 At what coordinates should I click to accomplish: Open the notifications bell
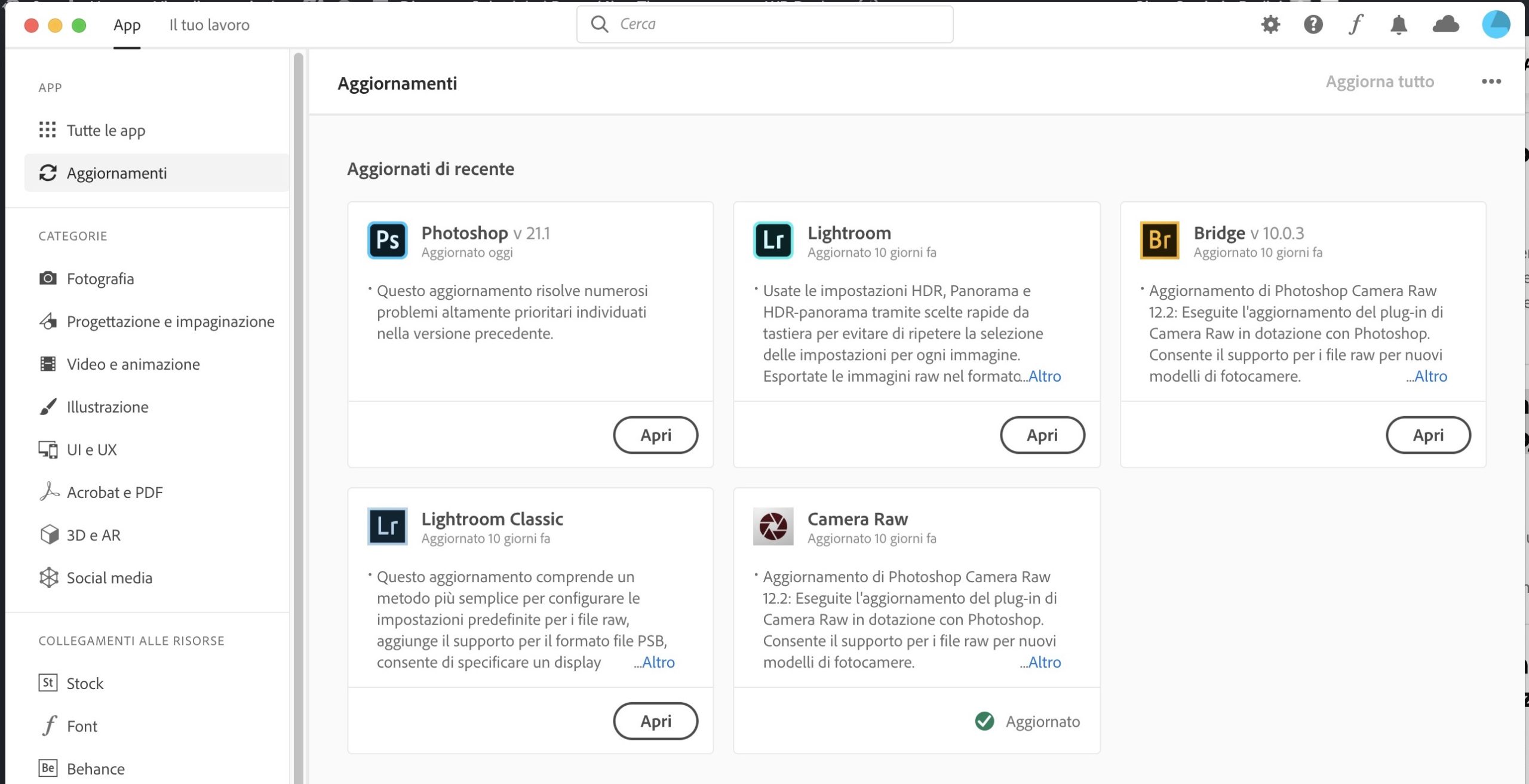tap(1399, 25)
